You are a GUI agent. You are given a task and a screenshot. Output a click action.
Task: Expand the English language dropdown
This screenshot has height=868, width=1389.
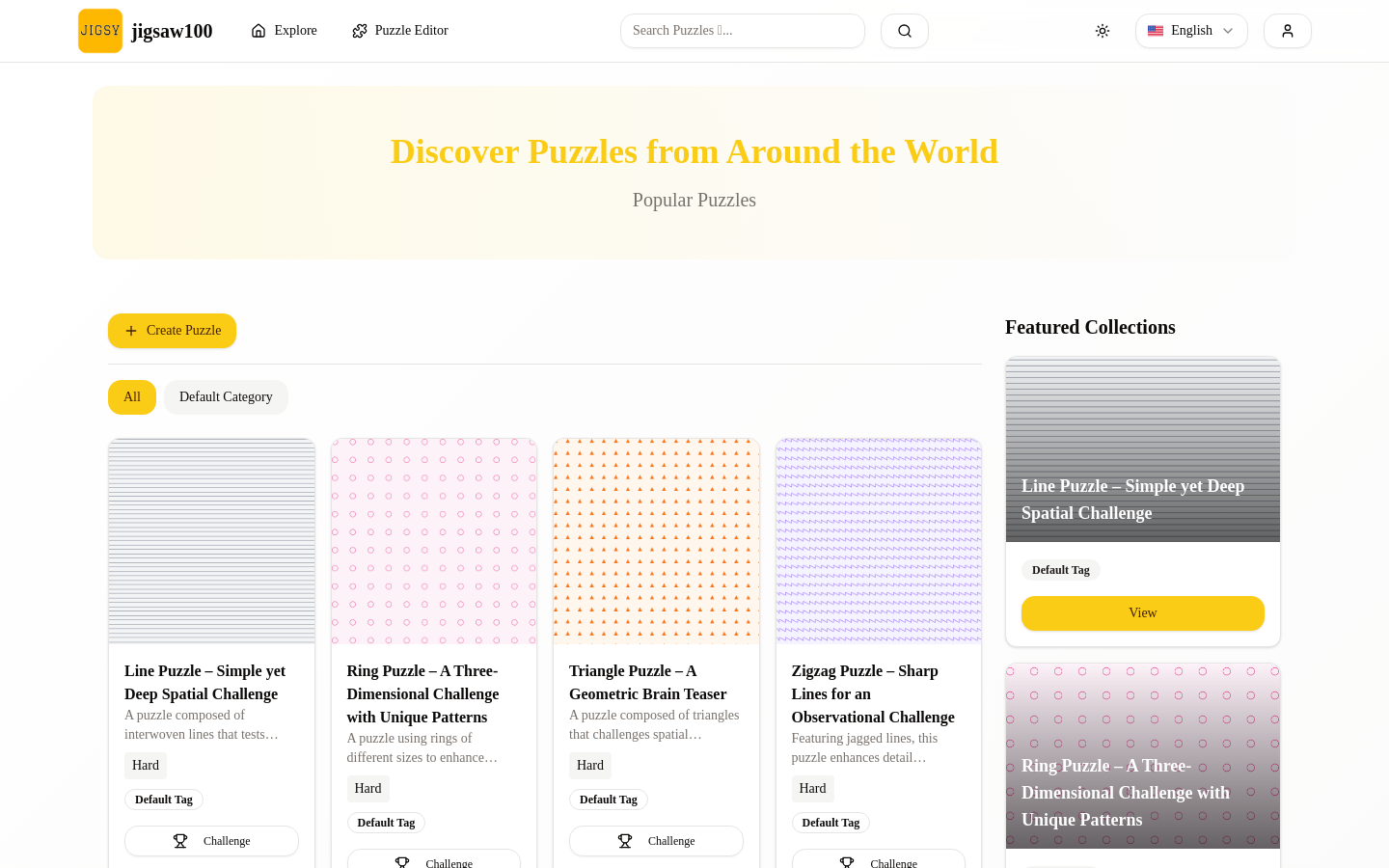(x=1191, y=31)
